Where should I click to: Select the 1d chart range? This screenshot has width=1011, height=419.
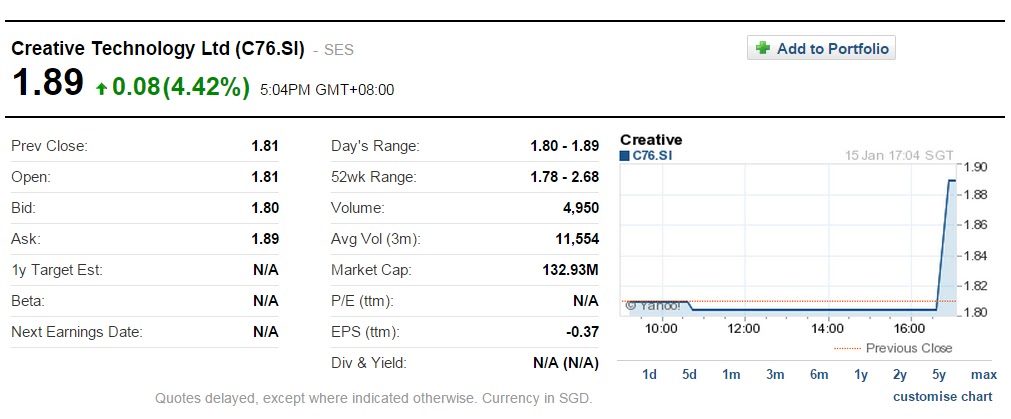click(649, 374)
